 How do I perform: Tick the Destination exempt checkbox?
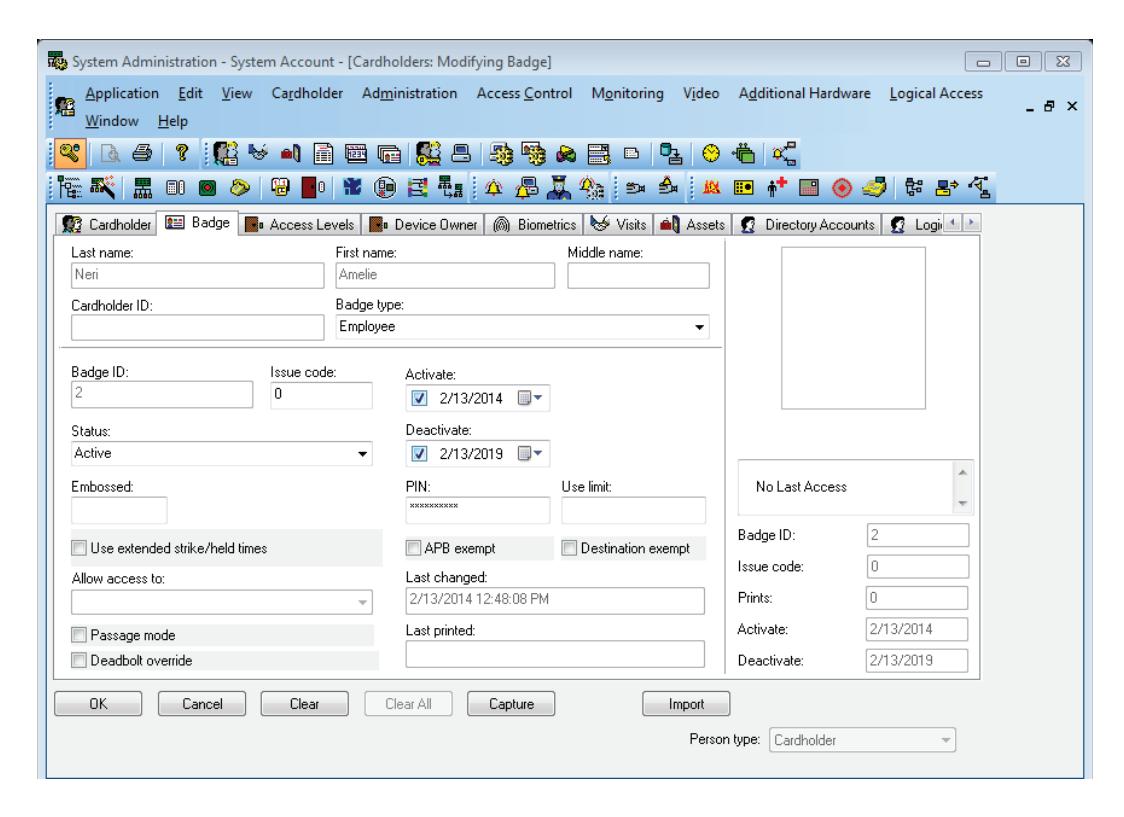click(569, 548)
